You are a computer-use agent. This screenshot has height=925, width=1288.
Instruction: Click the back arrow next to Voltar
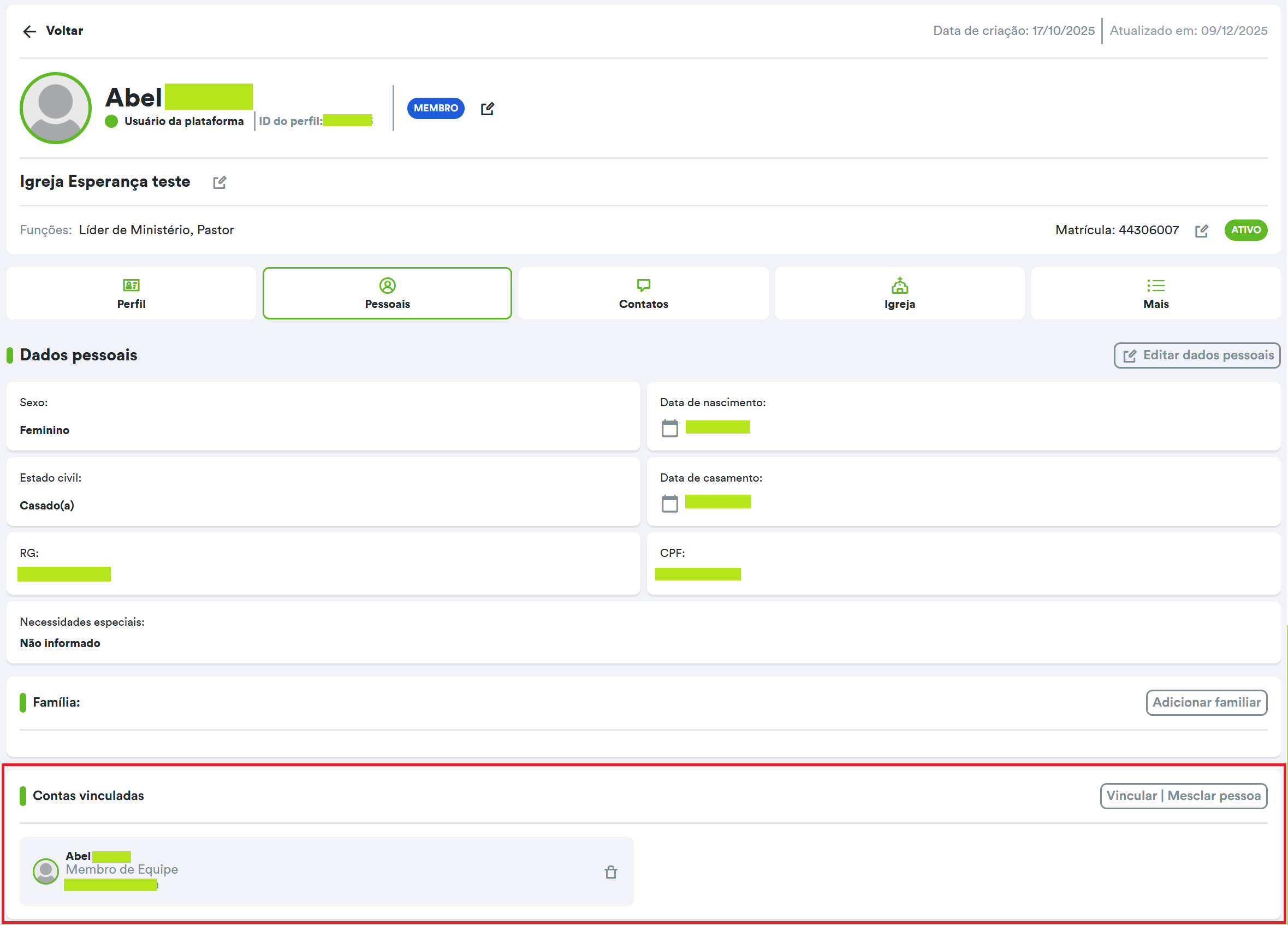[x=29, y=31]
